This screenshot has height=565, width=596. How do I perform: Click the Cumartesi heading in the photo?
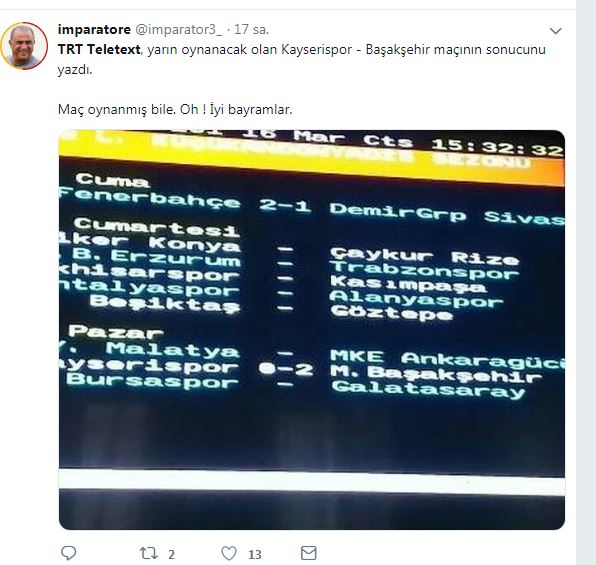click(x=157, y=226)
